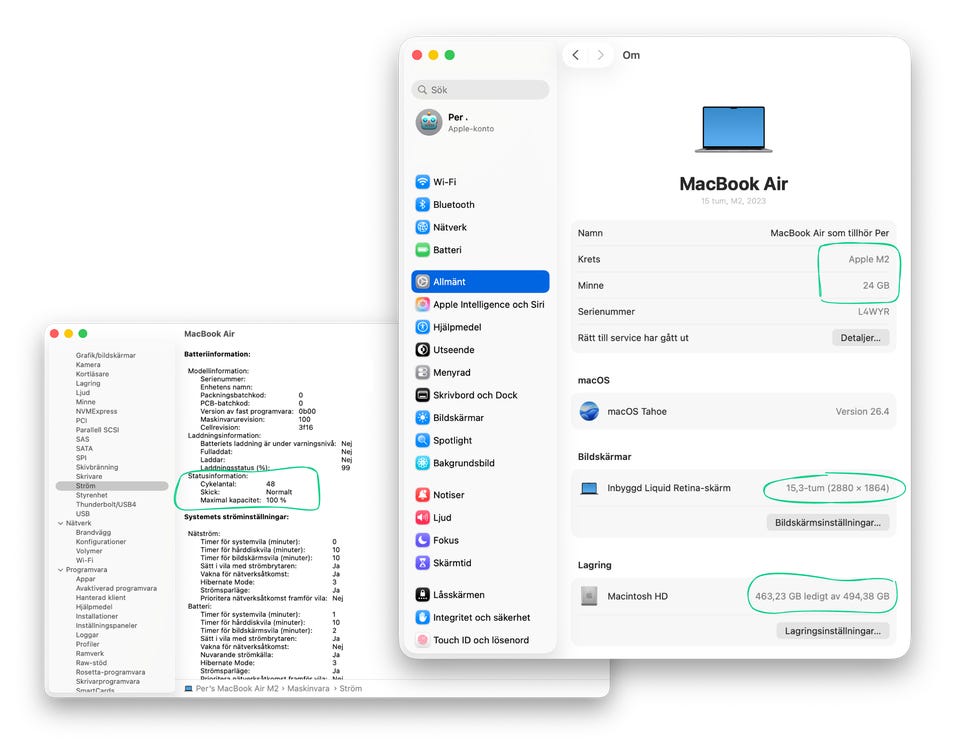Click the 24 GB memory value
960x753 pixels.
[x=876, y=285]
